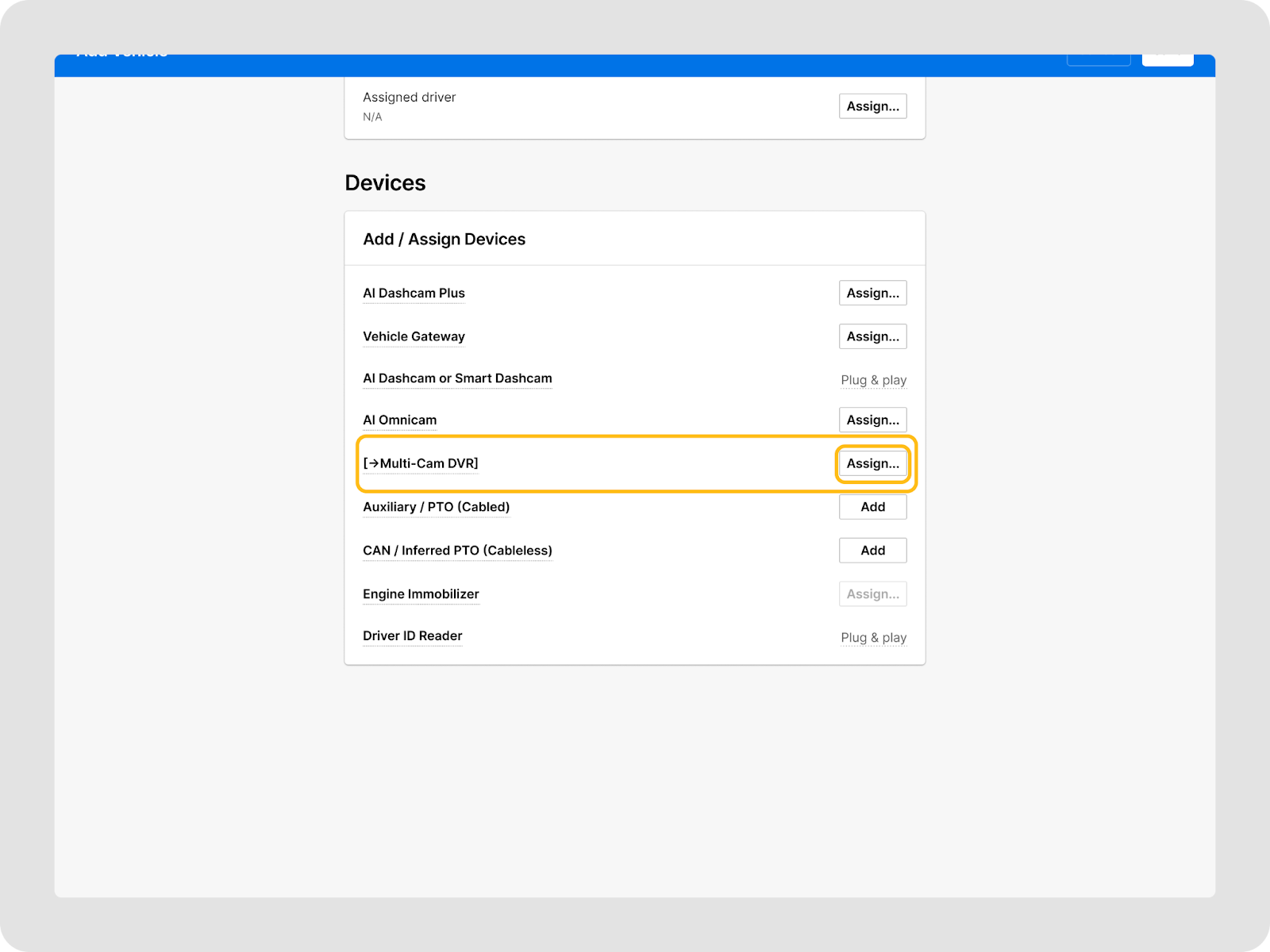Viewport: 1270px width, 952px height.
Task: Click Assign button for AI Dashcam Plus
Action: point(872,293)
